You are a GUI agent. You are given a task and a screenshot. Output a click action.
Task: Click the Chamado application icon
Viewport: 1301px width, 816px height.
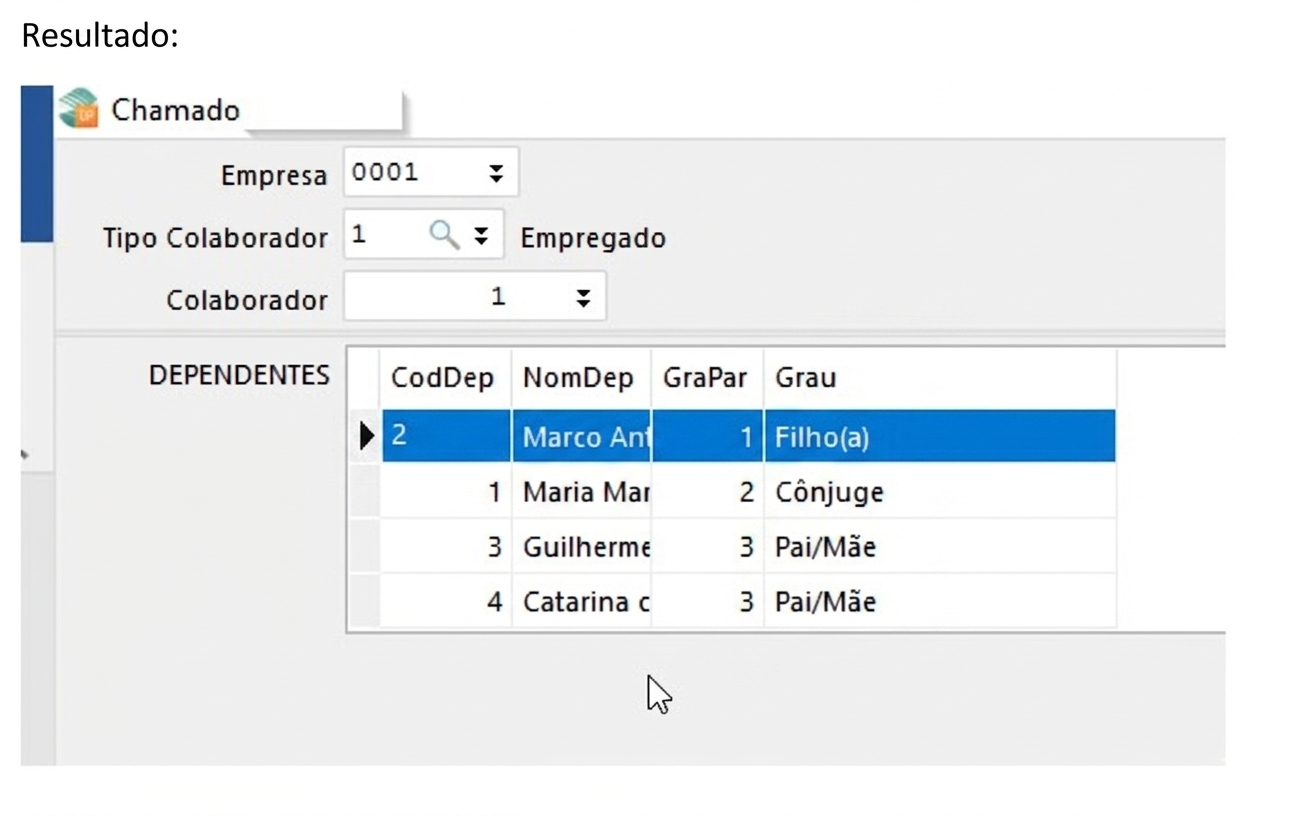click(78, 108)
